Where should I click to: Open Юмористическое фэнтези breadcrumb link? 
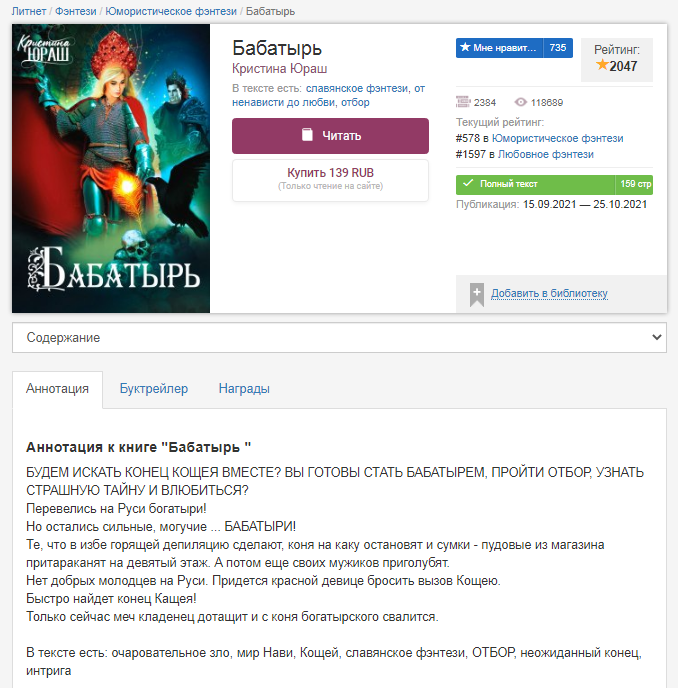[171, 11]
